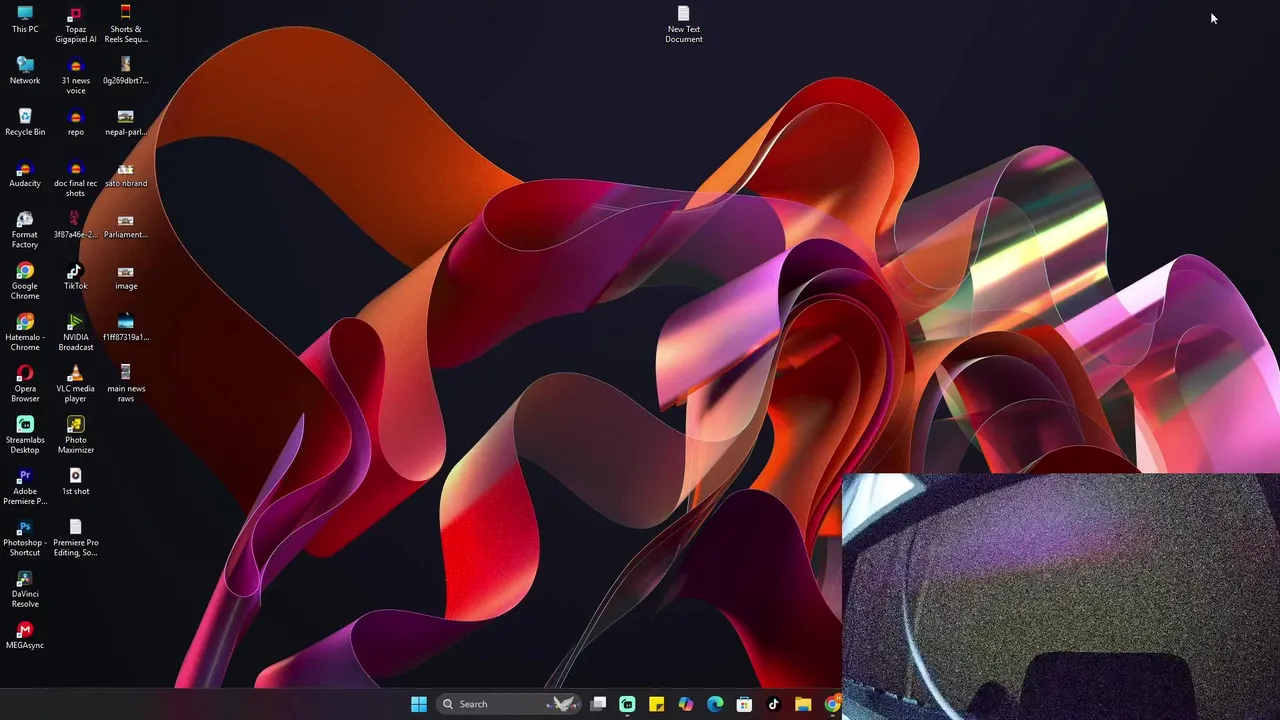Viewport: 1280px width, 720px height.
Task: Select the 'sato nbrand' image file
Action: click(125, 174)
